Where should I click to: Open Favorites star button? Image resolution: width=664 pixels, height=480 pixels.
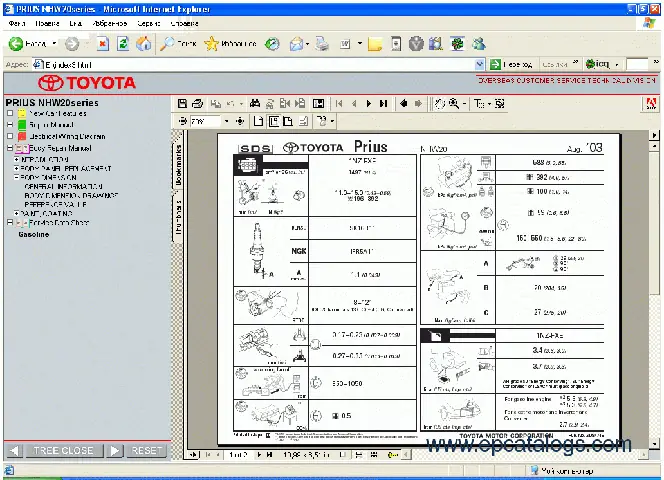tap(211, 44)
